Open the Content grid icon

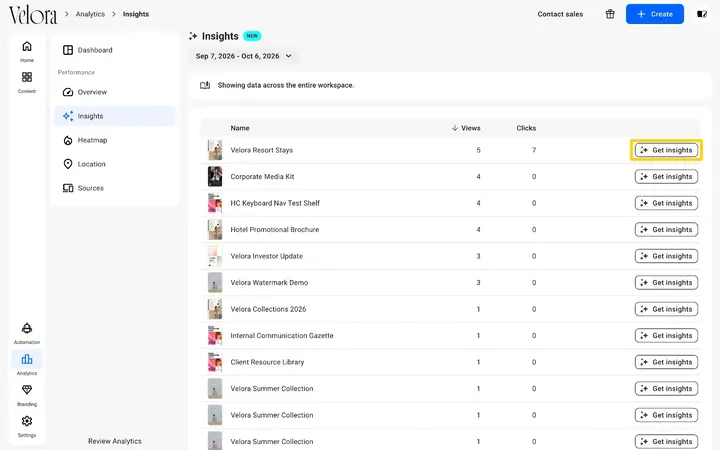[27, 77]
